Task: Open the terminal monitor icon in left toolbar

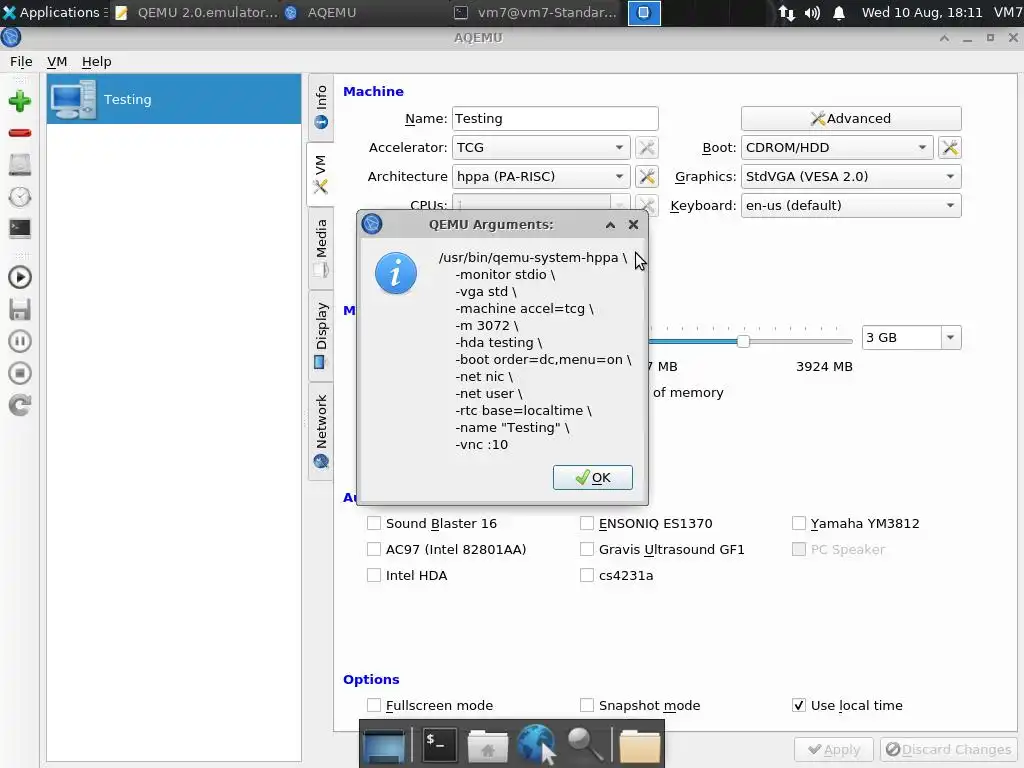Action: pos(20,228)
